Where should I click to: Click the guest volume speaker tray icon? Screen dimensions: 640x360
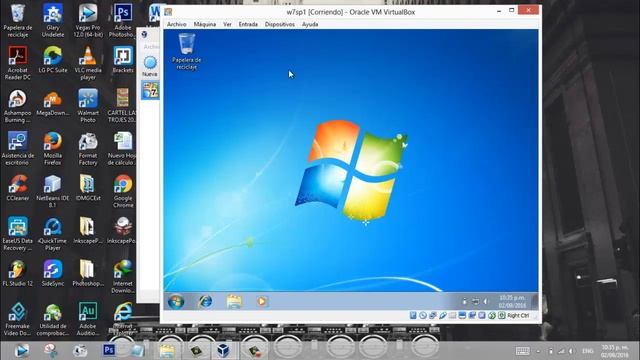click(485, 302)
